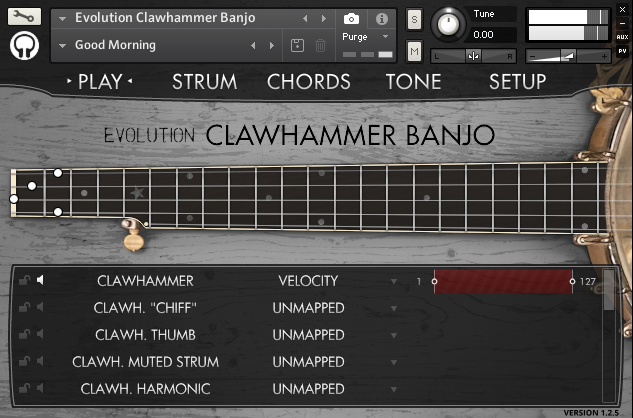
Task: Switch to the CHORDS tab
Action: [x=308, y=82]
